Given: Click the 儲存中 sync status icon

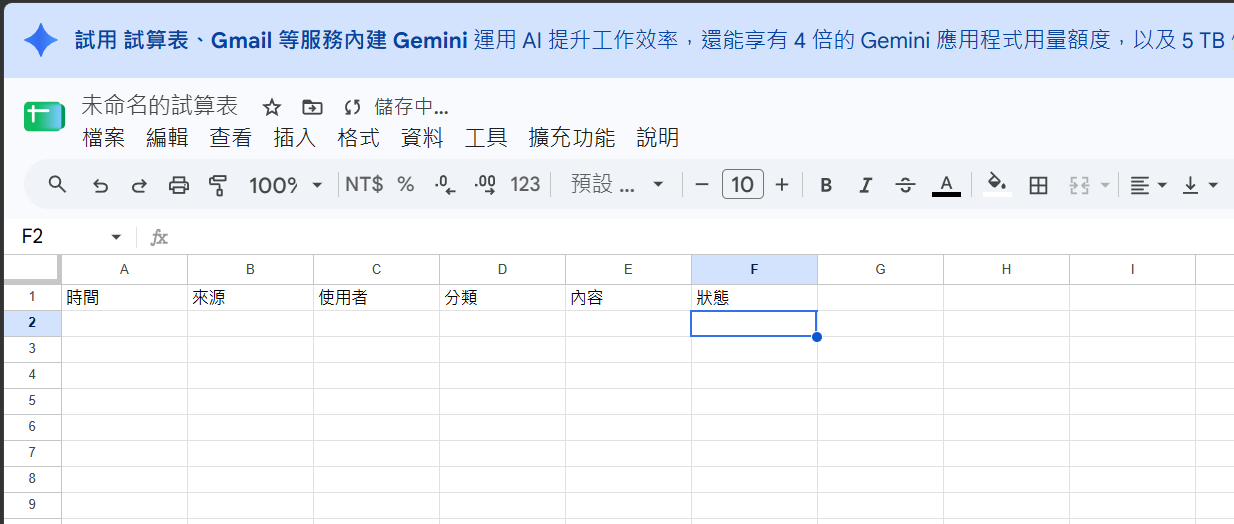Looking at the screenshot, I should pos(351,107).
